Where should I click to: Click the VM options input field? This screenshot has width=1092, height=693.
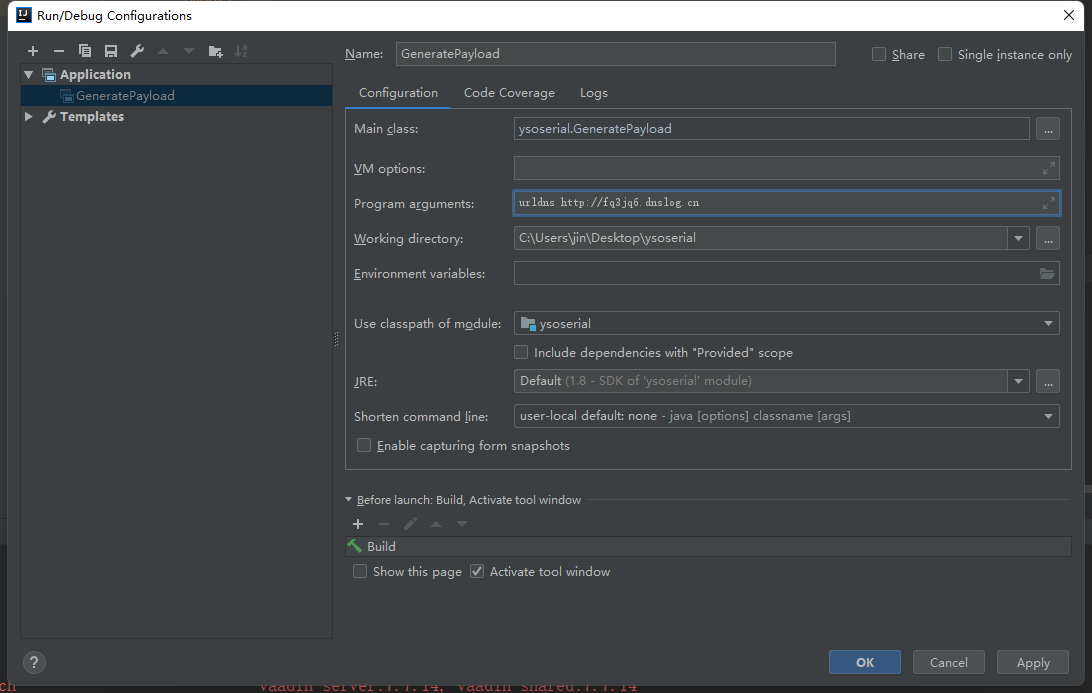pos(786,168)
